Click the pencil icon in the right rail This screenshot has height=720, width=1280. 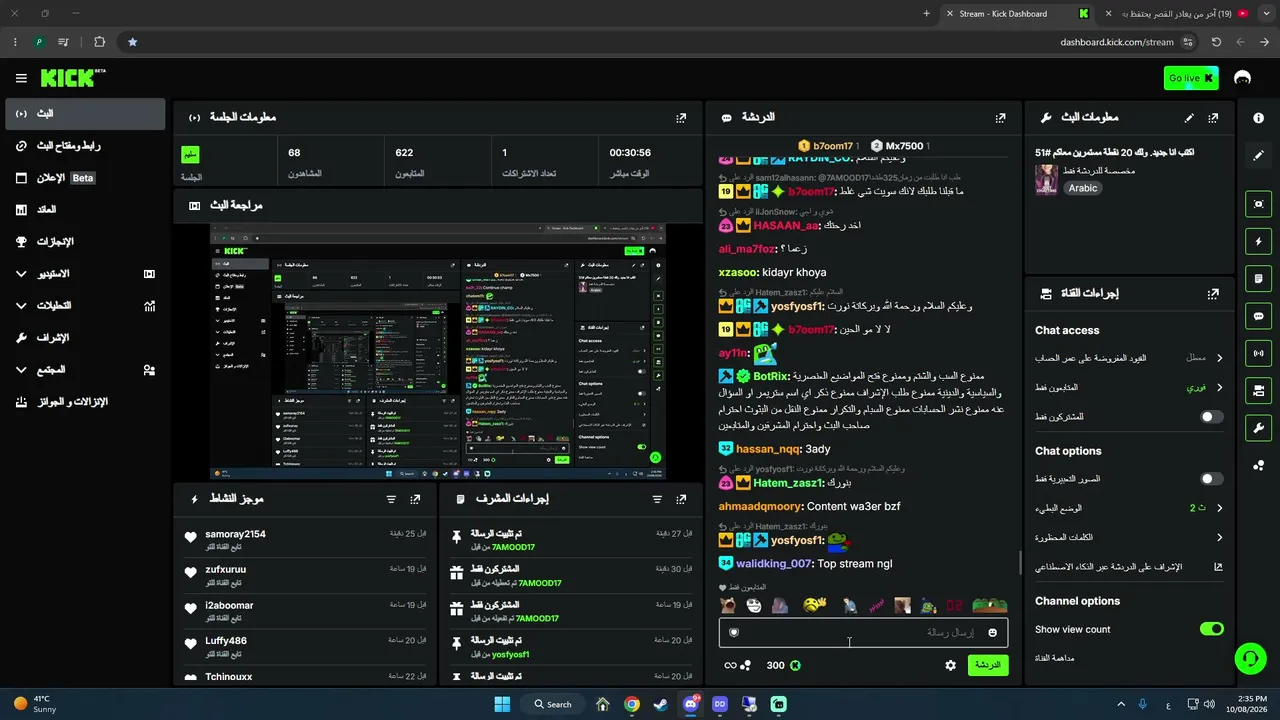point(1258,155)
